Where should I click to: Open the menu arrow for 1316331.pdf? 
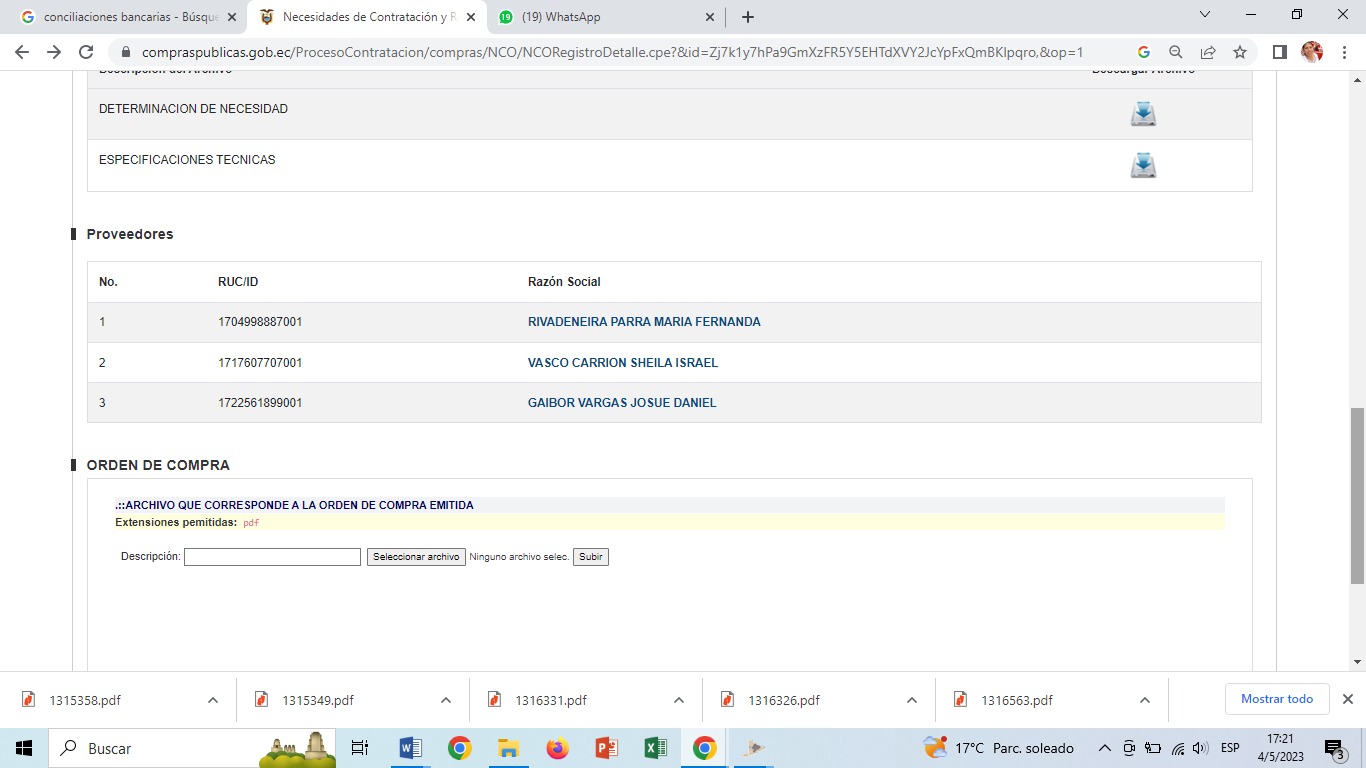pos(679,700)
